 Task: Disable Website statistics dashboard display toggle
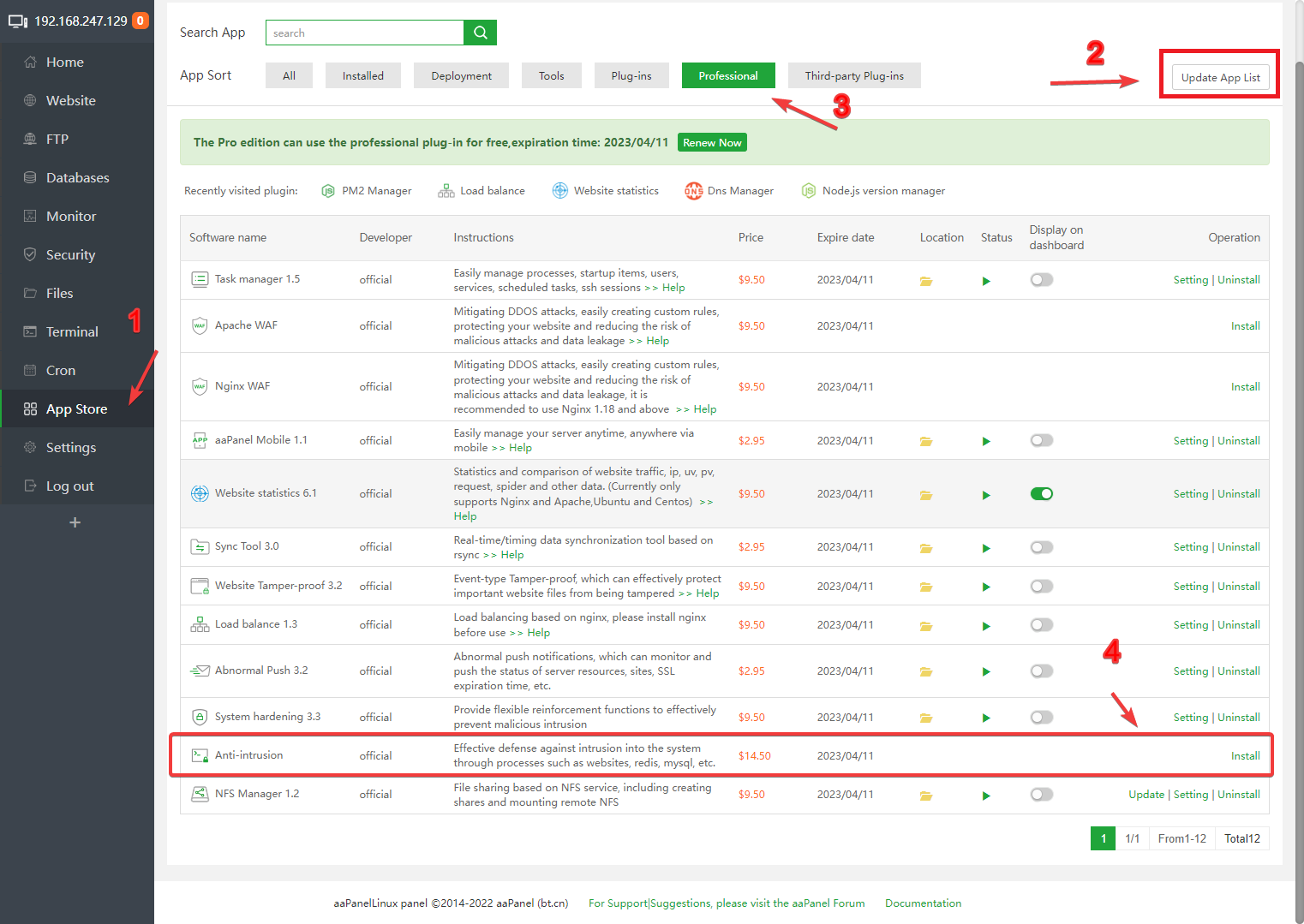[1041, 494]
